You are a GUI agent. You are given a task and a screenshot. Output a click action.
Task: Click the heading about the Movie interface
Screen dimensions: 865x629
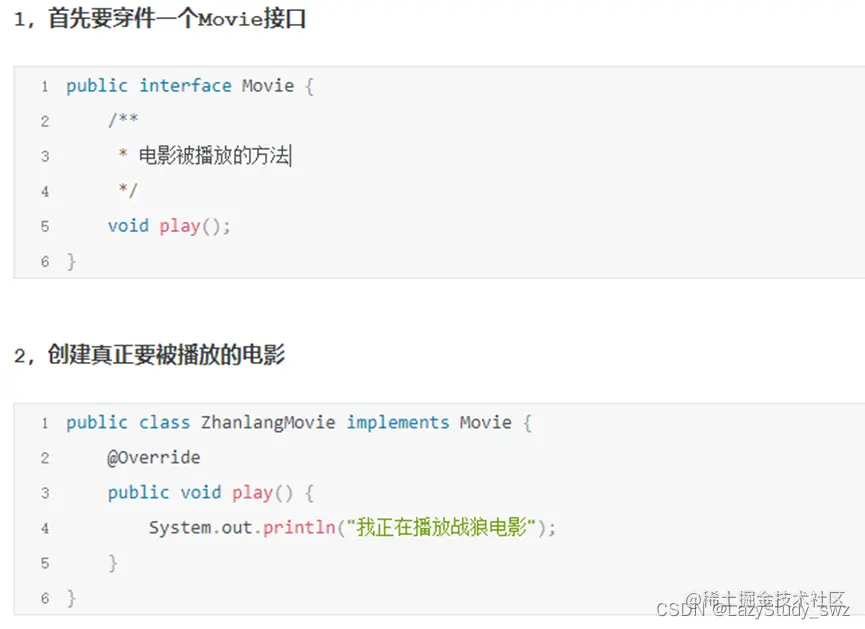[x=160, y=19]
